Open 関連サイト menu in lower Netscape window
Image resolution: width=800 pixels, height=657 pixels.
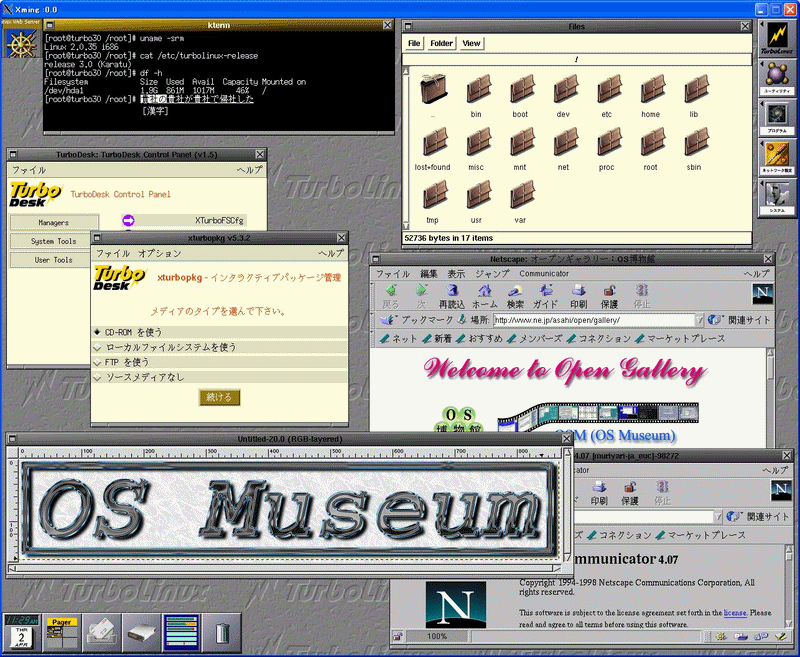(758, 516)
